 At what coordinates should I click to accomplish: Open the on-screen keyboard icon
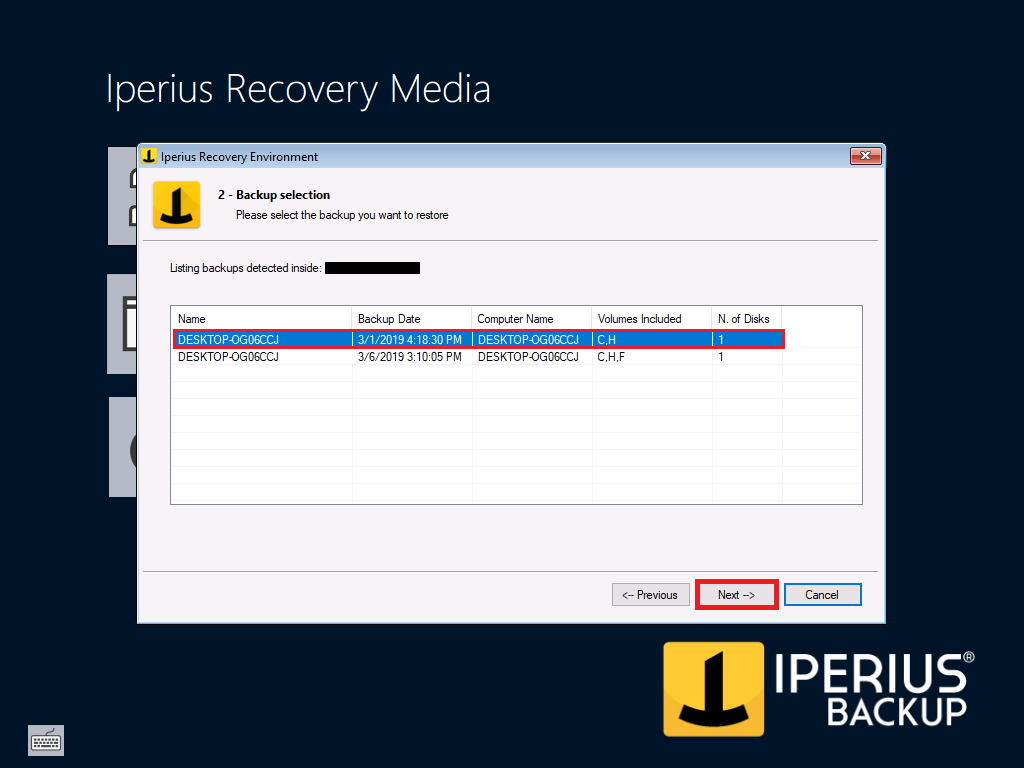coord(46,740)
